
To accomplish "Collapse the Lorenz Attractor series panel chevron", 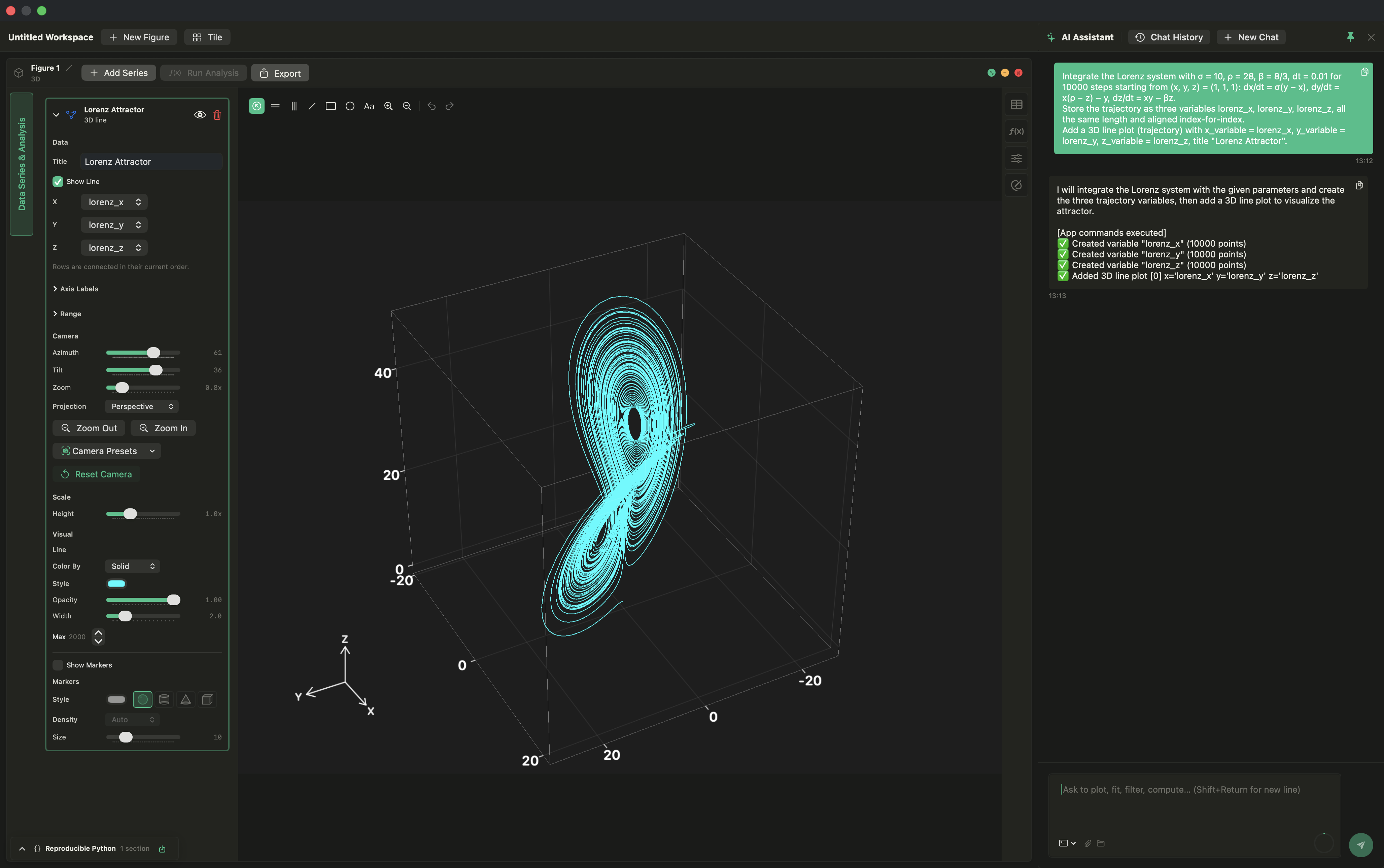I will pyautogui.click(x=56, y=115).
